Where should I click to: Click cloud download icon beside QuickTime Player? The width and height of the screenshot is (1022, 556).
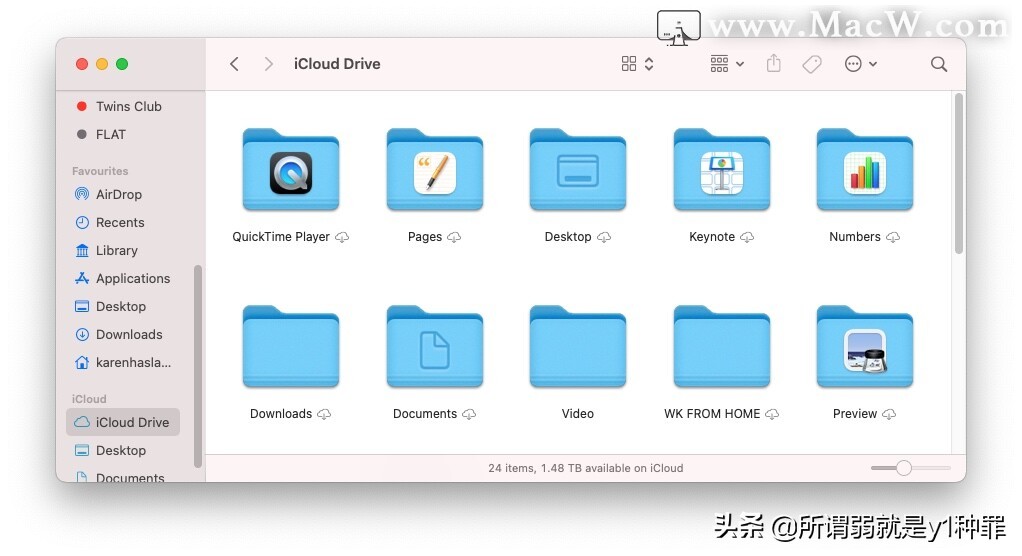tap(342, 237)
